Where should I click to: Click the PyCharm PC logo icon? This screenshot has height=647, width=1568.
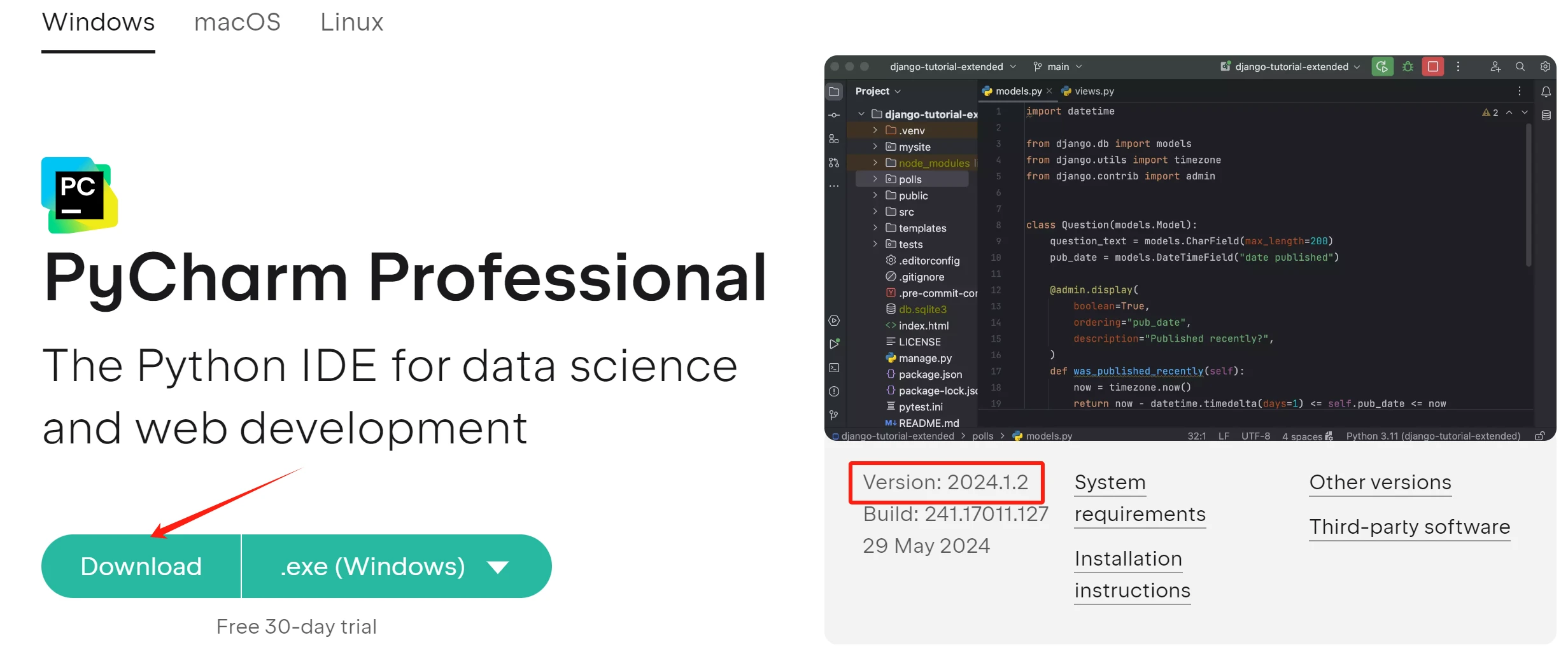pyautogui.click(x=80, y=195)
